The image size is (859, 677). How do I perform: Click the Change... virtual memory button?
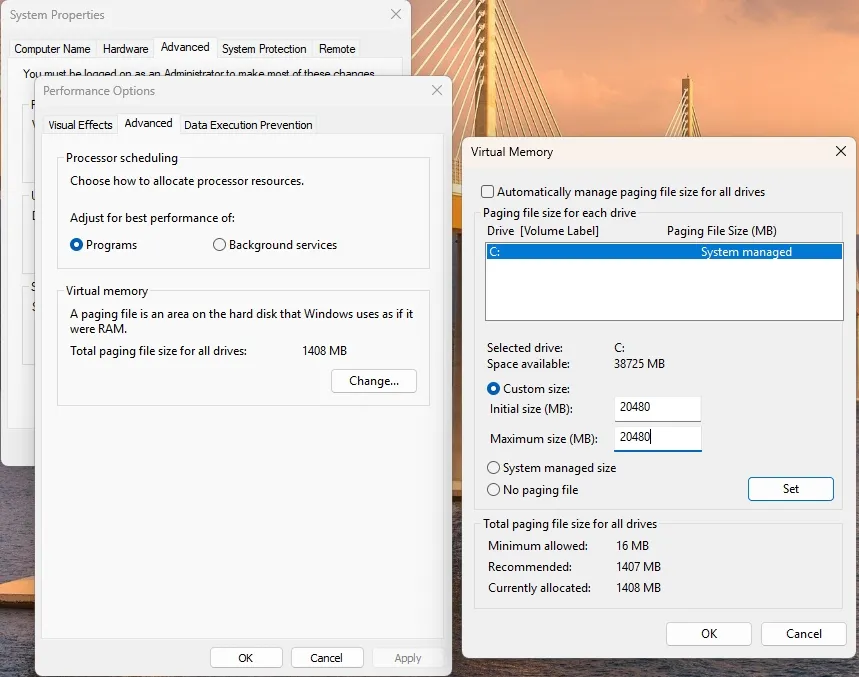pos(374,381)
